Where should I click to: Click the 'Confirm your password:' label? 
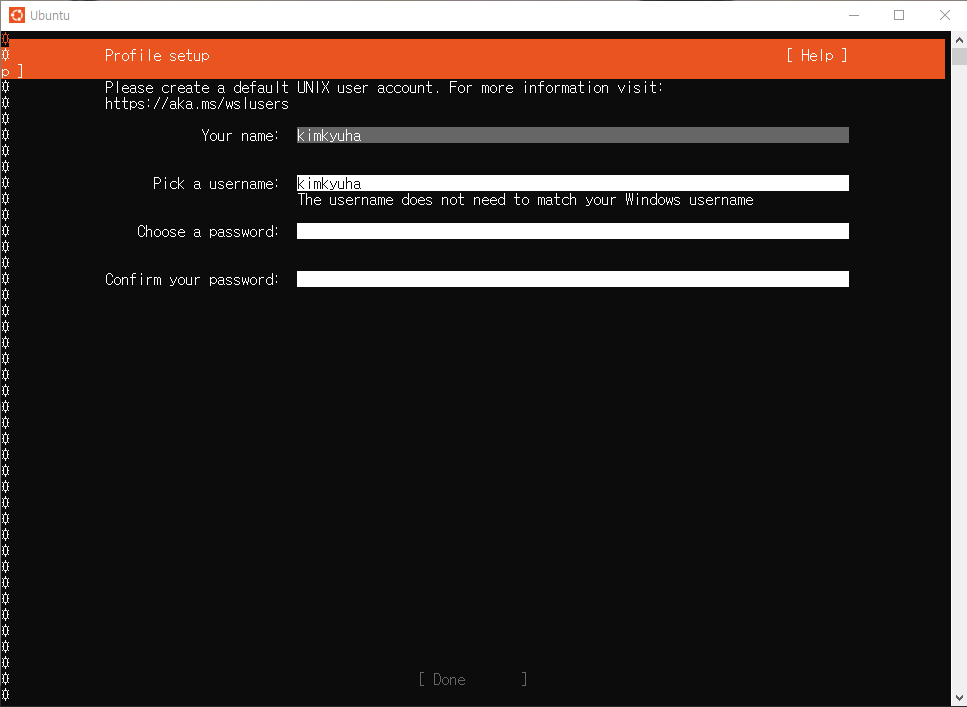point(192,280)
